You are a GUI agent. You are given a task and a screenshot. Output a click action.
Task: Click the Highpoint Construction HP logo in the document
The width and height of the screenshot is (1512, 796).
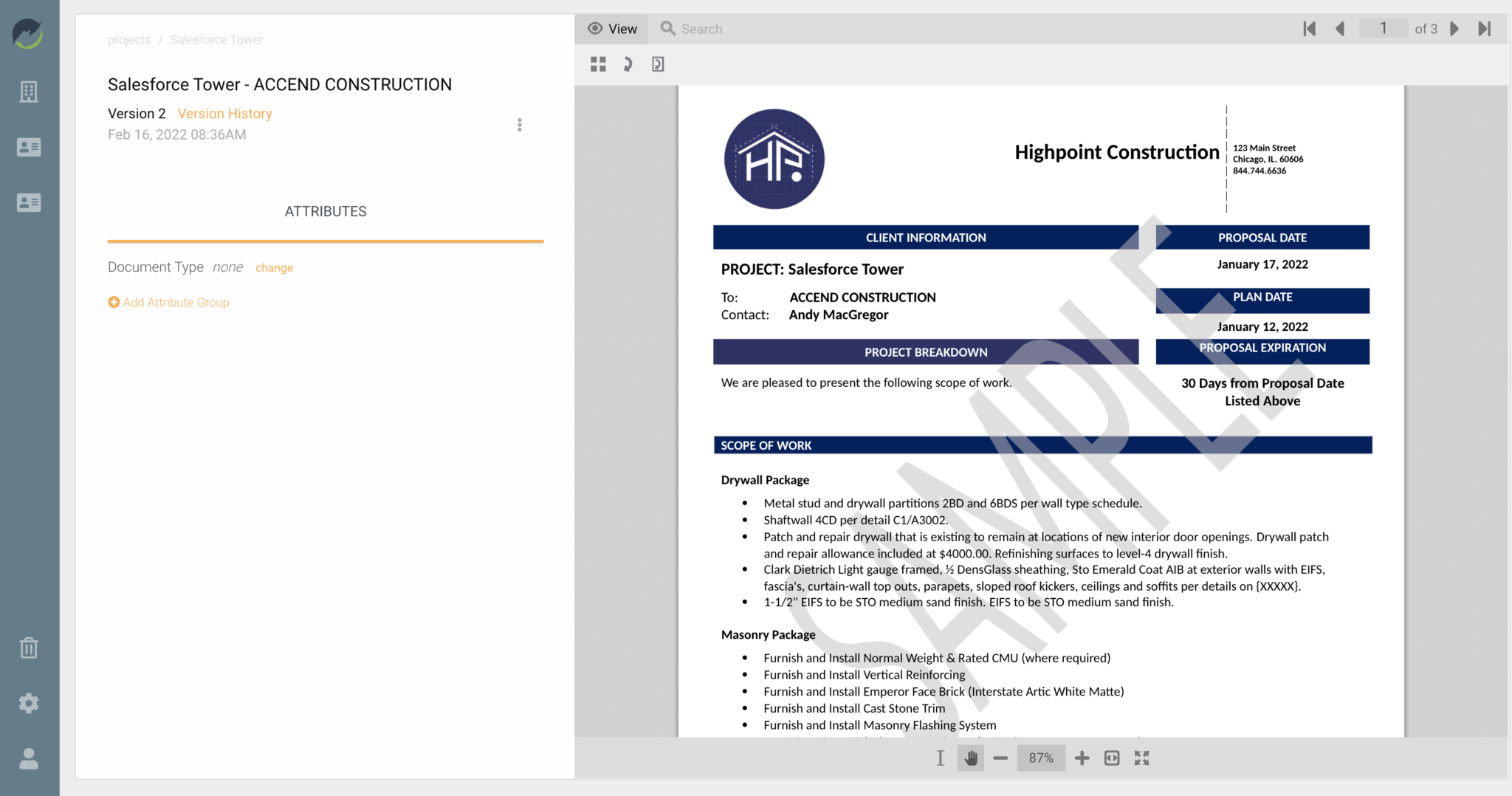tap(774, 159)
